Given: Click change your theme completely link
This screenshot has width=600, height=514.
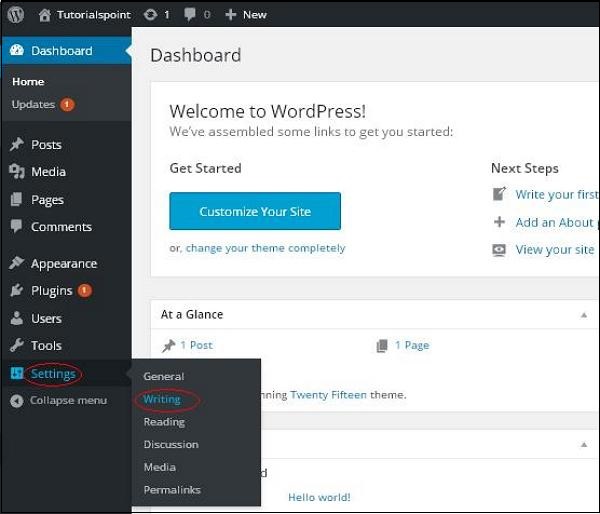Looking at the screenshot, I should pyautogui.click(x=265, y=248).
